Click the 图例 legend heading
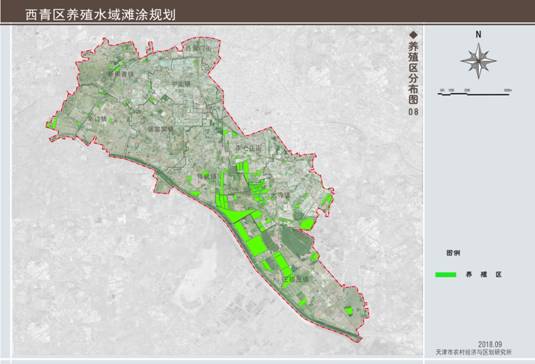This screenshot has height=364, width=535. (x=453, y=253)
